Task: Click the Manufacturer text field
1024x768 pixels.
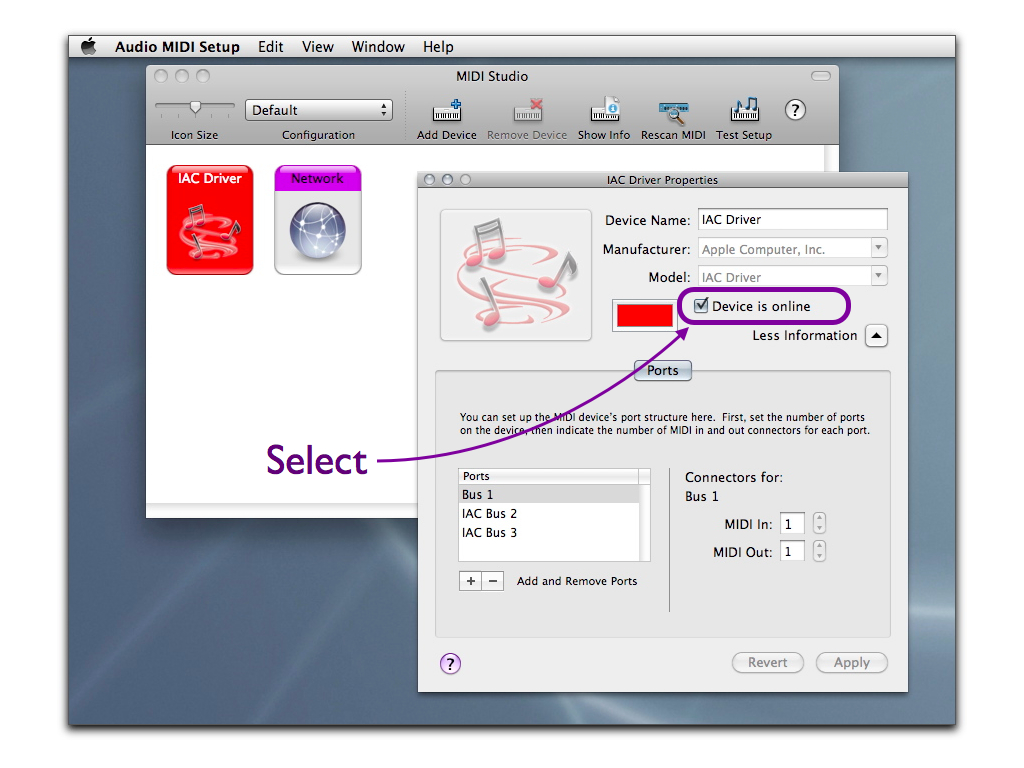Action: pos(785,248)
